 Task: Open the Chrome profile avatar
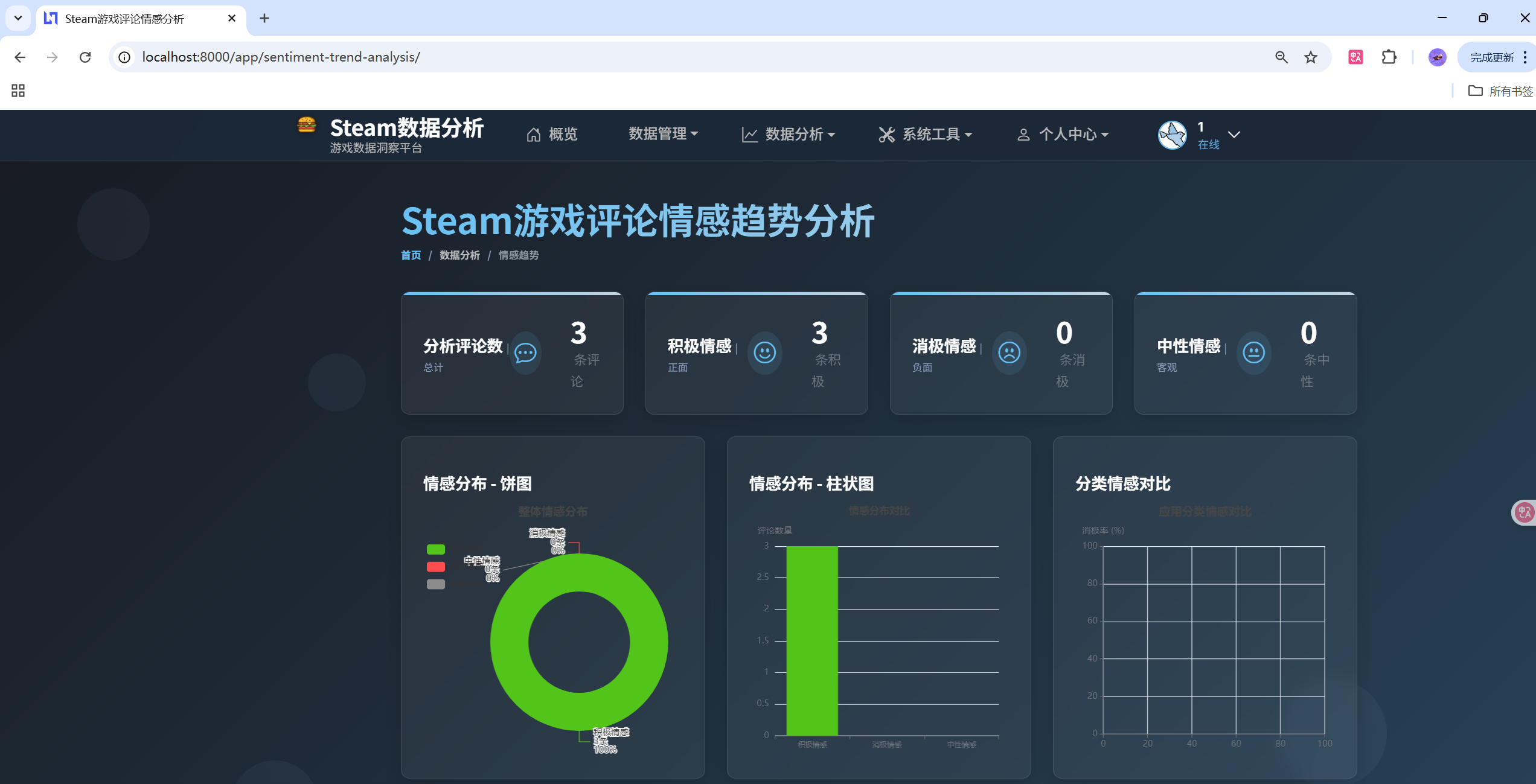coord(1437,57)
